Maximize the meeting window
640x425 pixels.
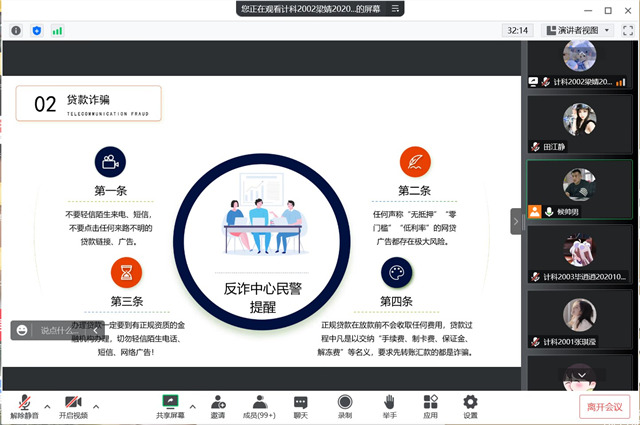pyautogui.click(x=608, y=10)
